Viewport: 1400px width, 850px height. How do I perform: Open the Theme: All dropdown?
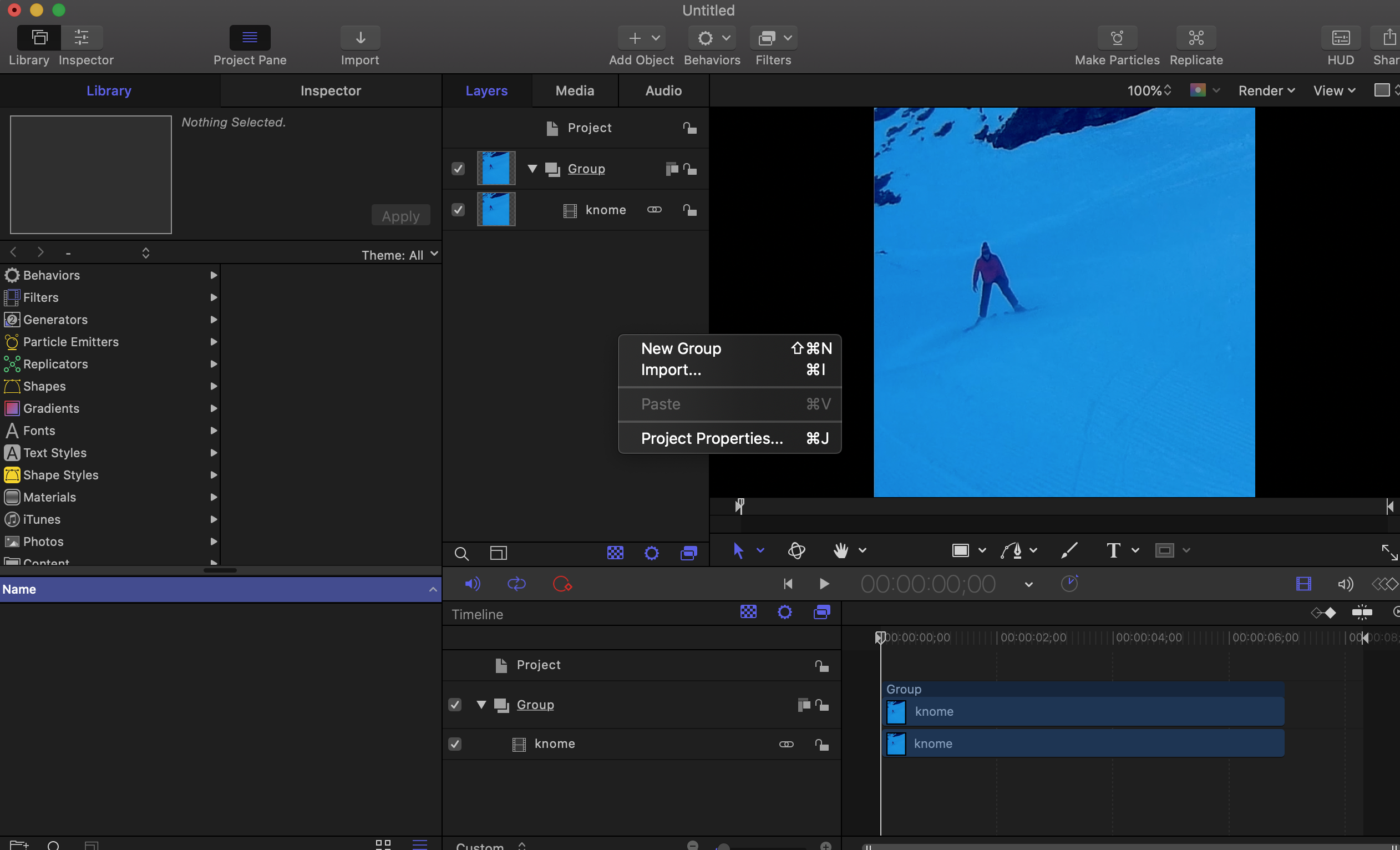[400, 255]
